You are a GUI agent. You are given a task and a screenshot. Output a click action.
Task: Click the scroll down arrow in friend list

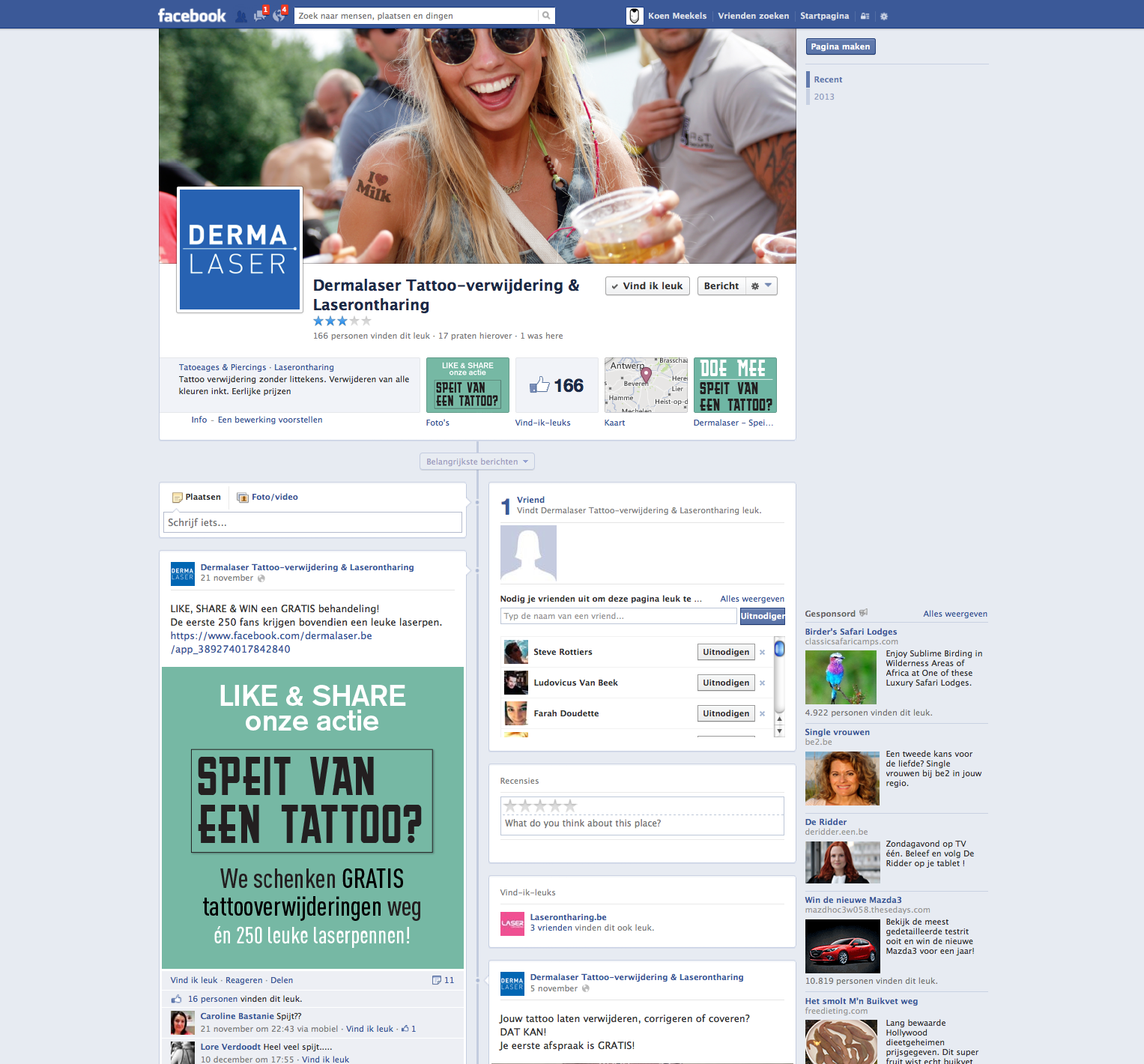click(x=779, y=731)
